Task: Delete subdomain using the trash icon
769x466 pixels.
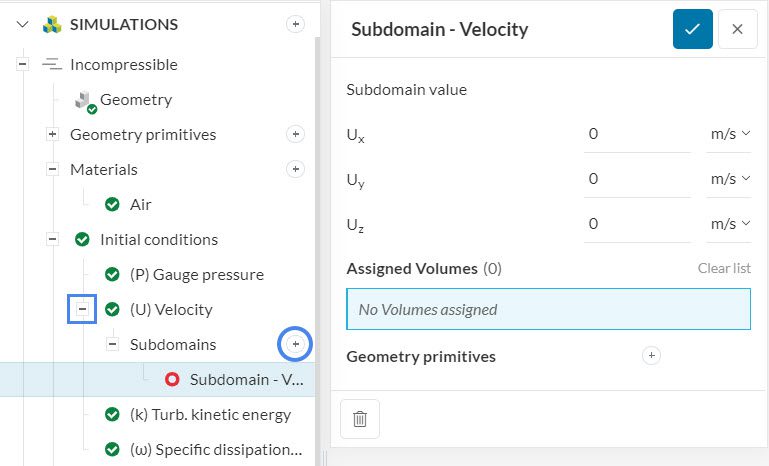Action: coord(360,419)
